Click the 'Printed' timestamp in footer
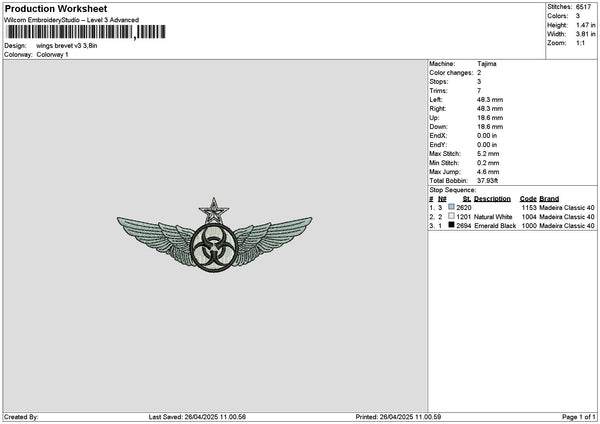This screenshot has width=600, height=424. (398, 417)
